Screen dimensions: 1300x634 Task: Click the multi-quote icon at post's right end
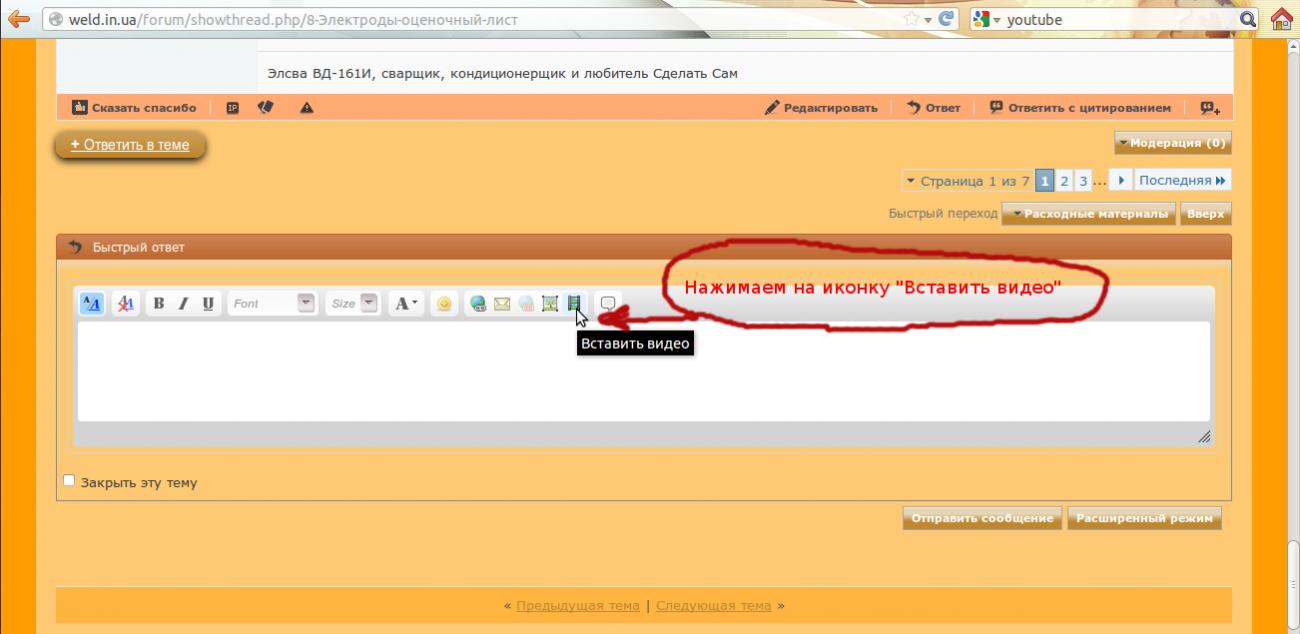click(x=1210, y=108)
